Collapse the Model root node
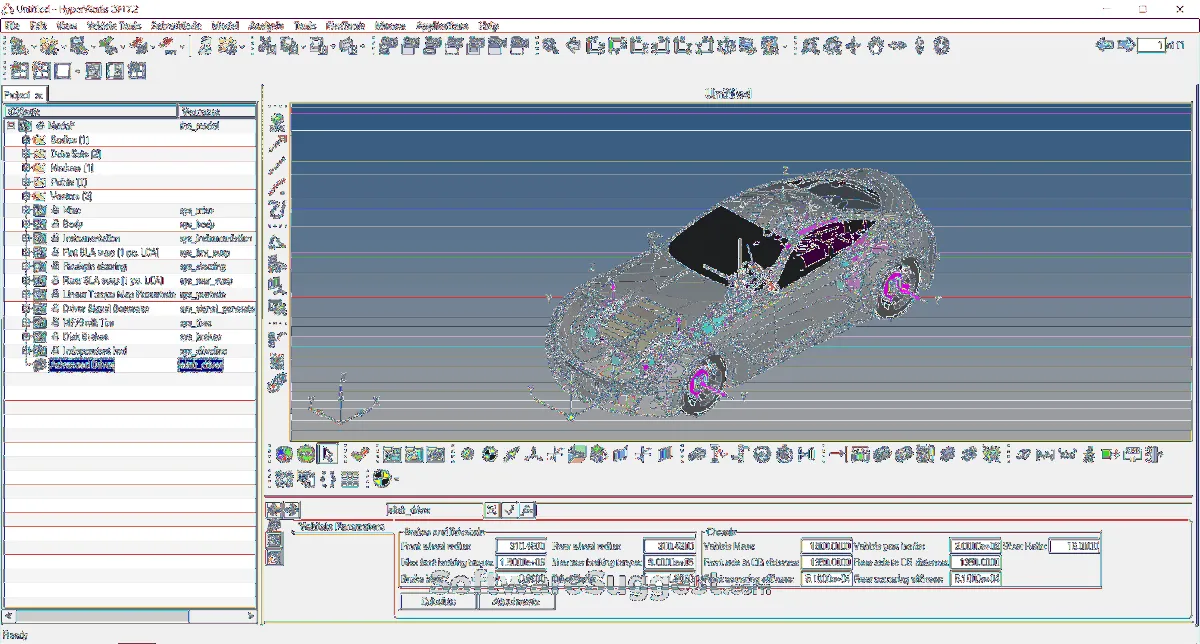The image size is (1200, 644). pyautogui.click(x=11, y=126)
